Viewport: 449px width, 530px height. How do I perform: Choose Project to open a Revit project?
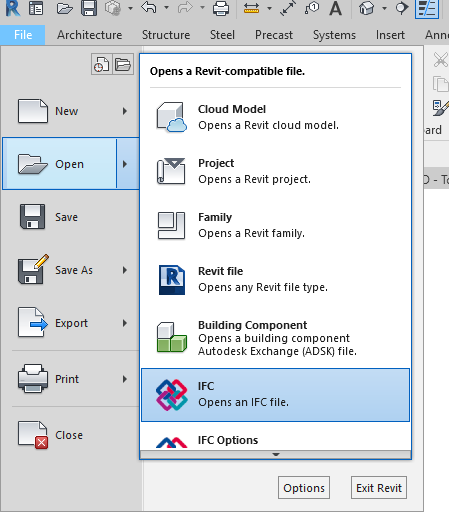tap(275, 171)
